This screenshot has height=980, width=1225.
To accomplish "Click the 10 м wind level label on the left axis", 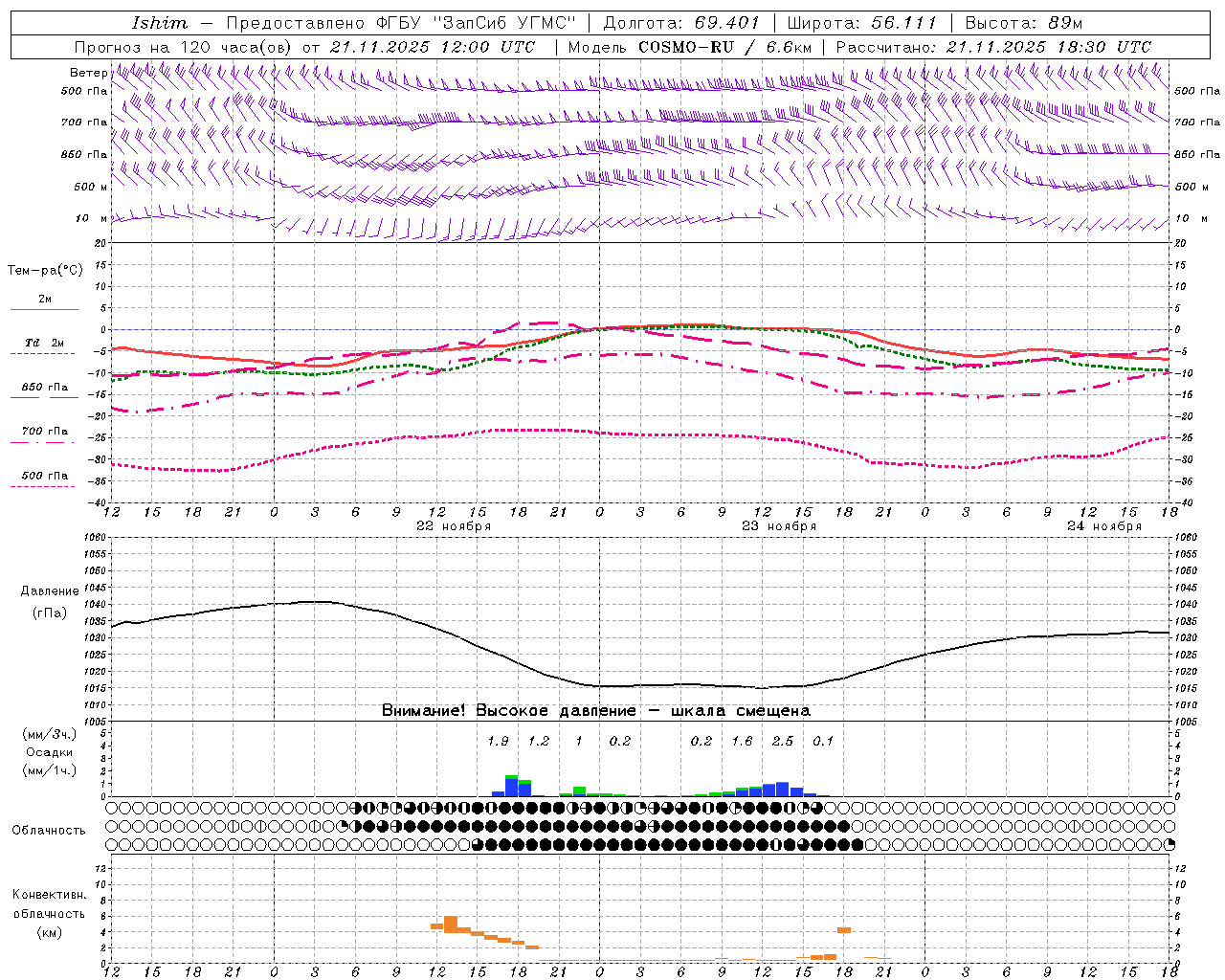I will 92,219.
